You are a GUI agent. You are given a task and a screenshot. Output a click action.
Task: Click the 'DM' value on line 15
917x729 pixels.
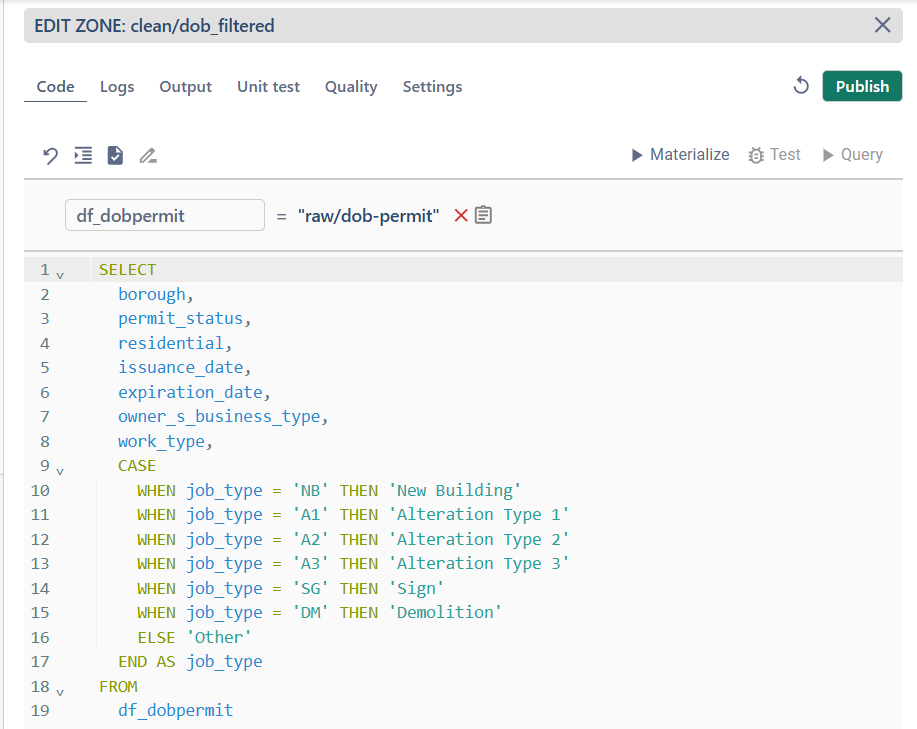310,612
